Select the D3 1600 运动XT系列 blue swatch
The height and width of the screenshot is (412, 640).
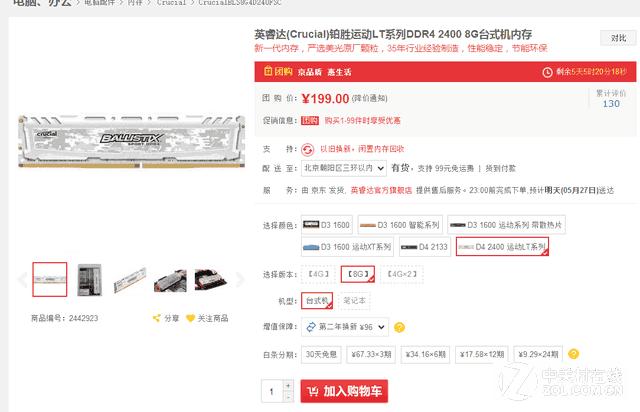(347, 247)
